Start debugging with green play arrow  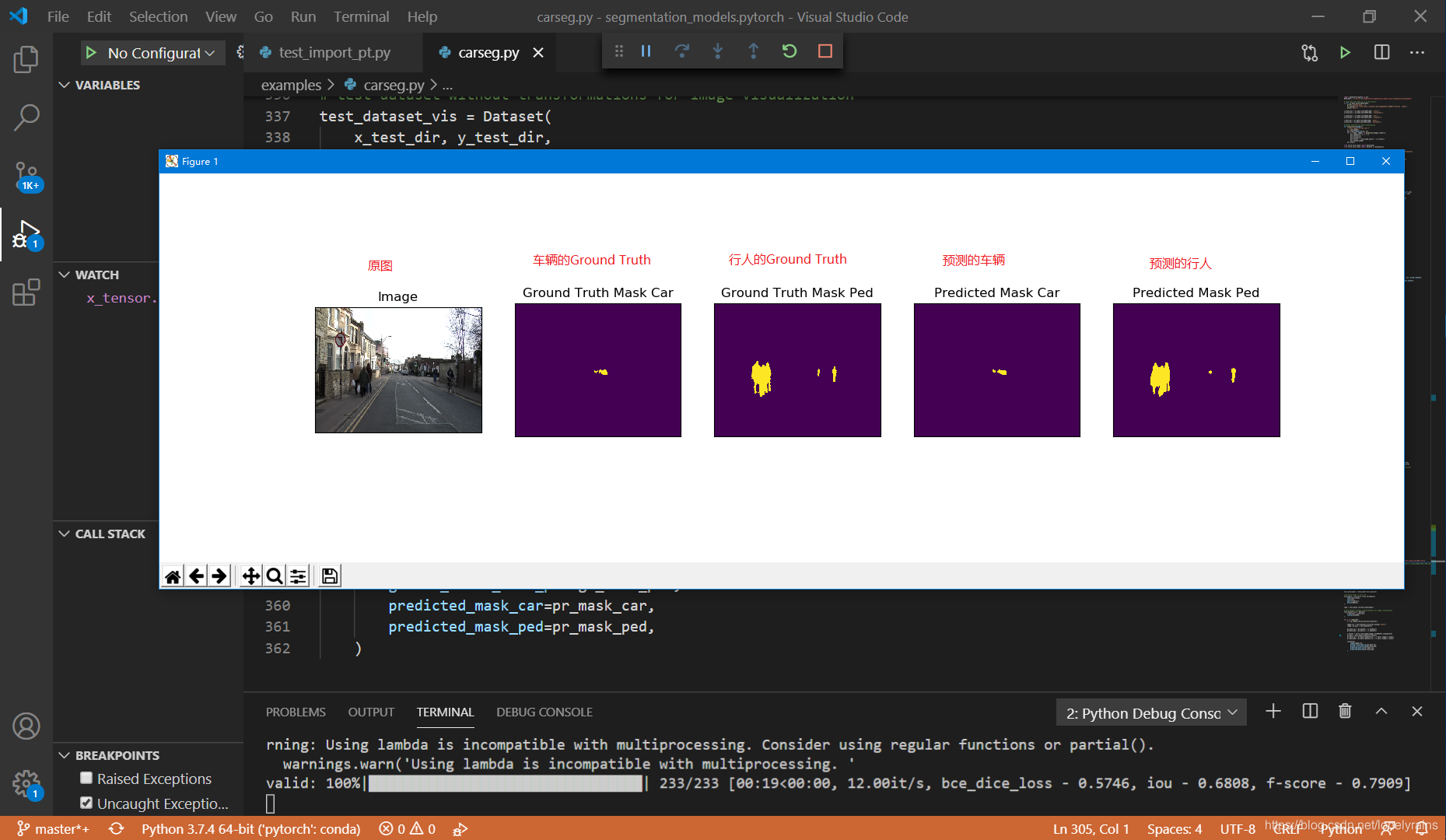click(x=91, y=52)
